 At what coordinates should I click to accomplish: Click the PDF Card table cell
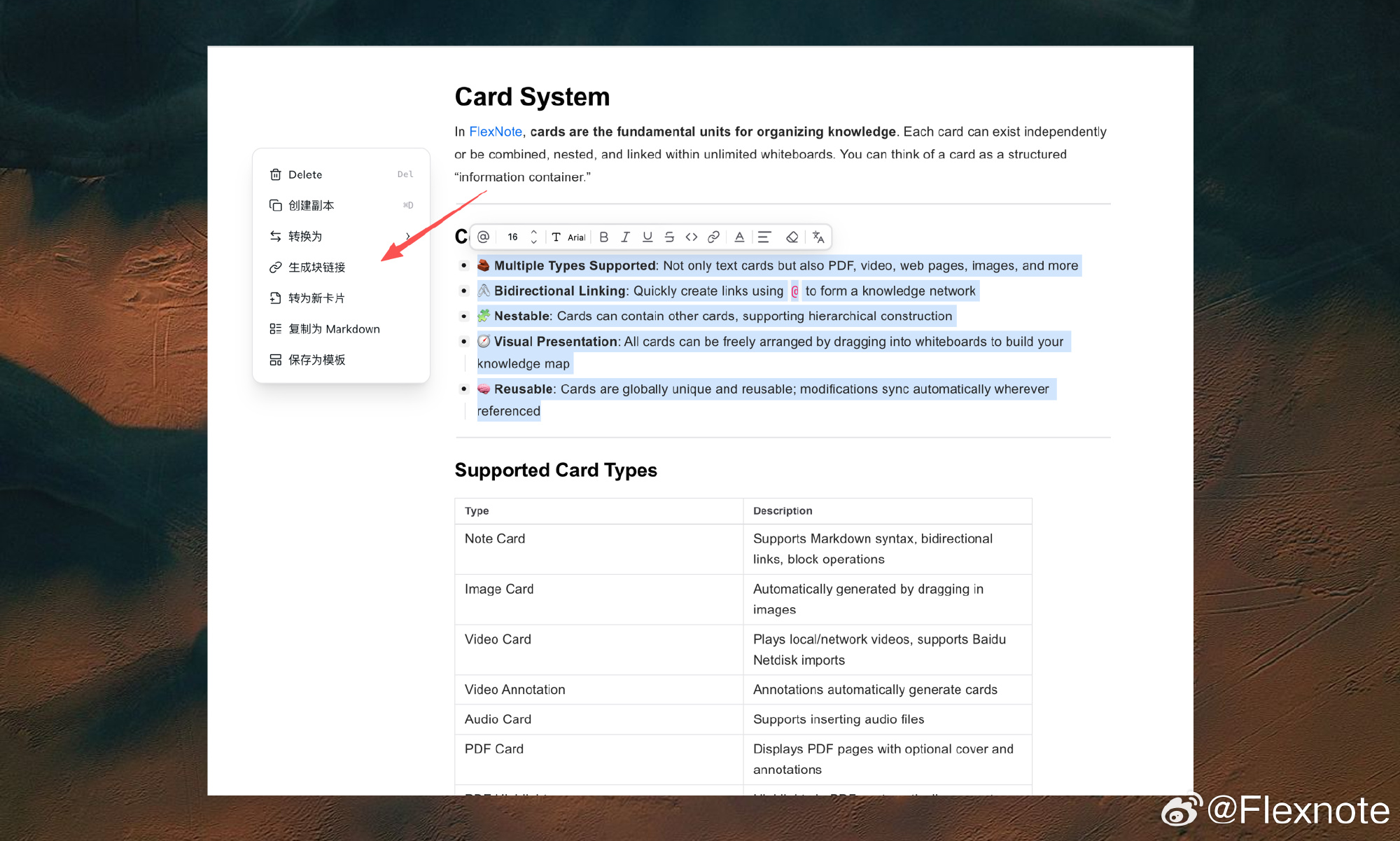pyautogui.click(x=598, y=759)
